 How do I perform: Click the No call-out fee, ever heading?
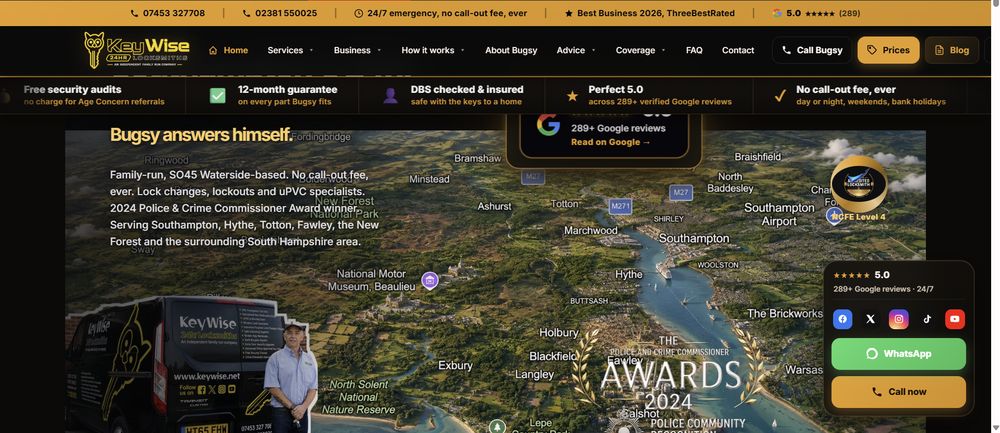(x=846, y=89)
